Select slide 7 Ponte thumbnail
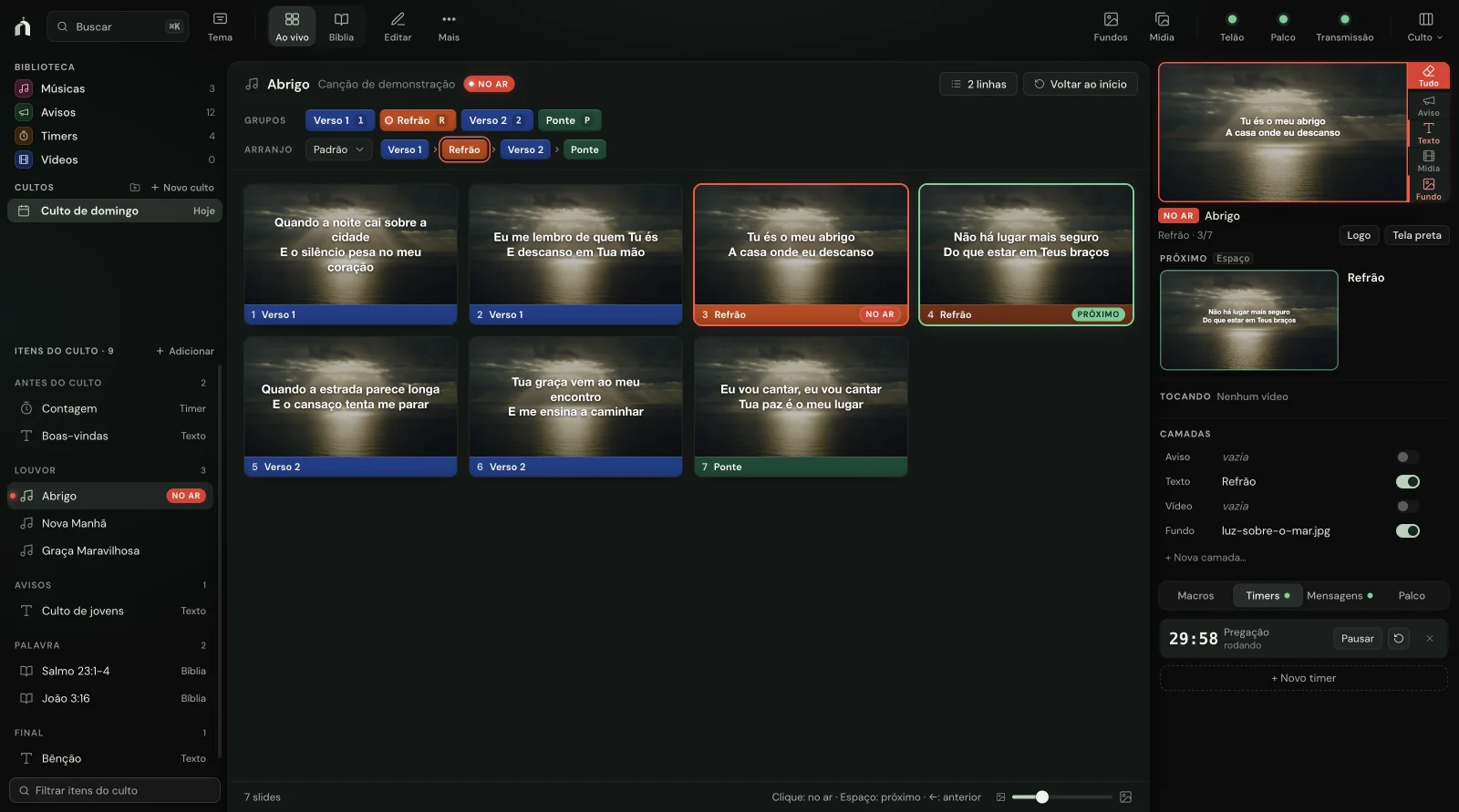1459x812 pixels. coord(801,406)
